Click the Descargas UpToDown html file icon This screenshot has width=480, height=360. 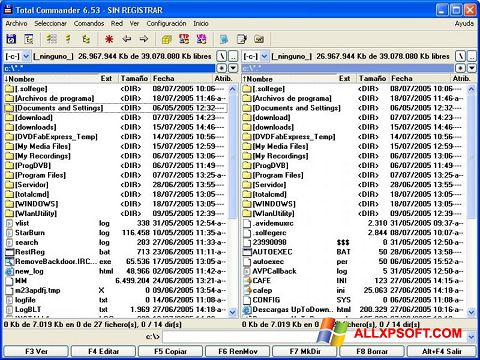pyautogui.click(x=247, y=309)
